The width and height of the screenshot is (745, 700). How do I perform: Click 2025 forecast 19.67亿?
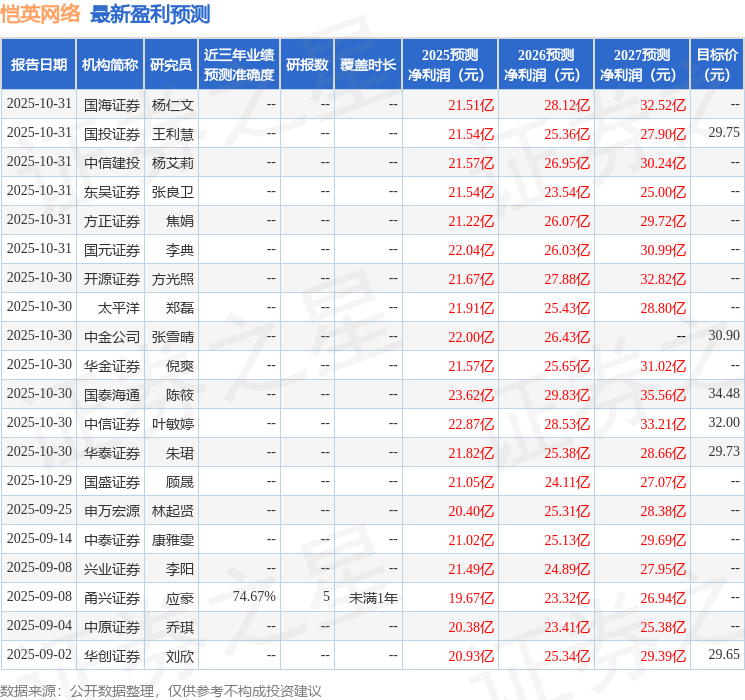pyautogui.click(x=471, y=598)
